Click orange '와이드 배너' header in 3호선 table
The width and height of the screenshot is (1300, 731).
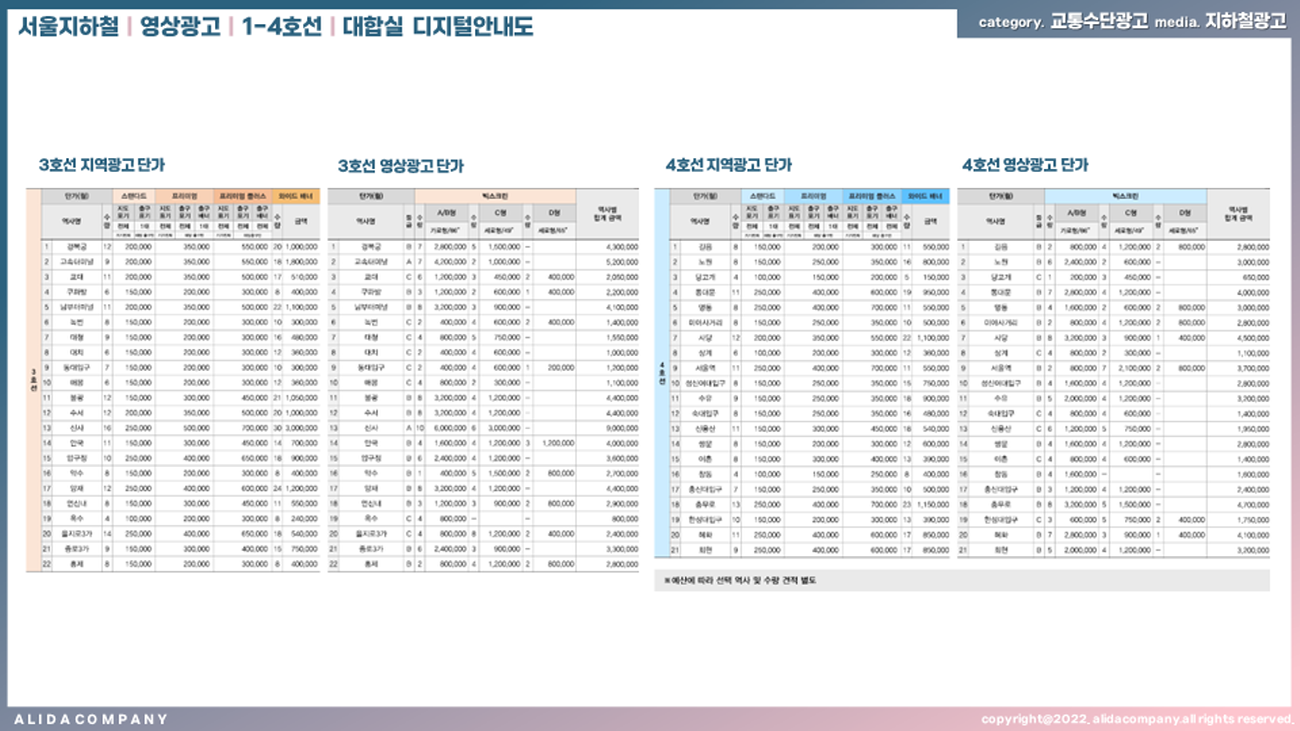pyautogui.click(x=295, y=196)
